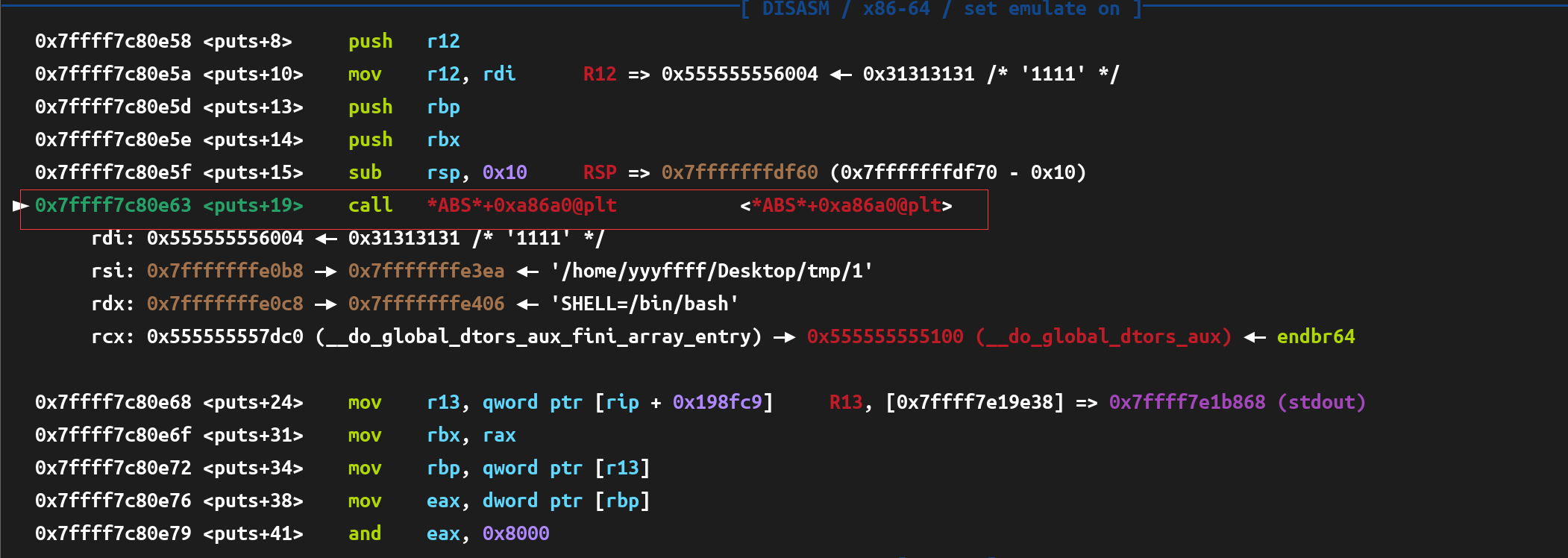Click address 0x7ffff7c80e58 on the first line
The image size is (1568, 558).
click(113, 41)
